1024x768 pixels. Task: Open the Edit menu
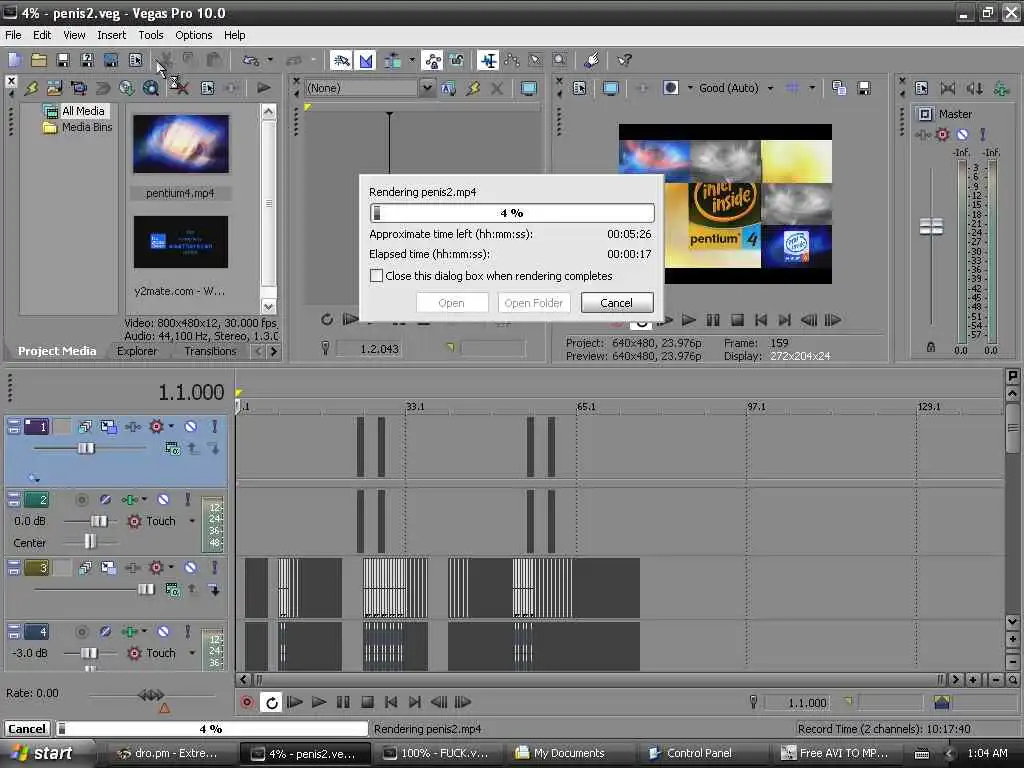click(x=42, y=35)
